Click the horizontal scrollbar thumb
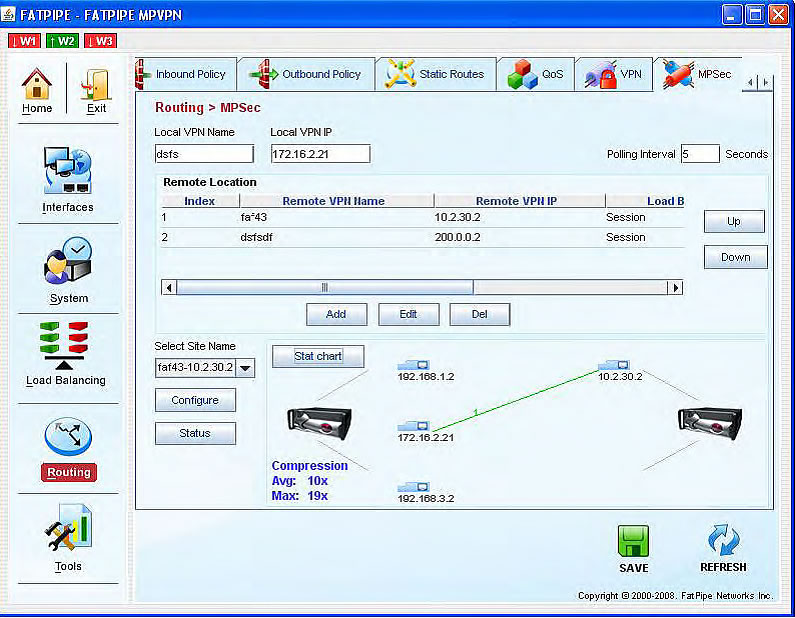The image size is (795, 618). 325,288
